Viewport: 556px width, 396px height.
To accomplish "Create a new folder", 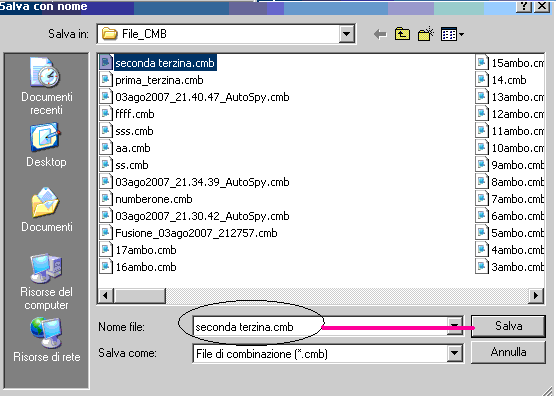I will [x=426, y=34].
